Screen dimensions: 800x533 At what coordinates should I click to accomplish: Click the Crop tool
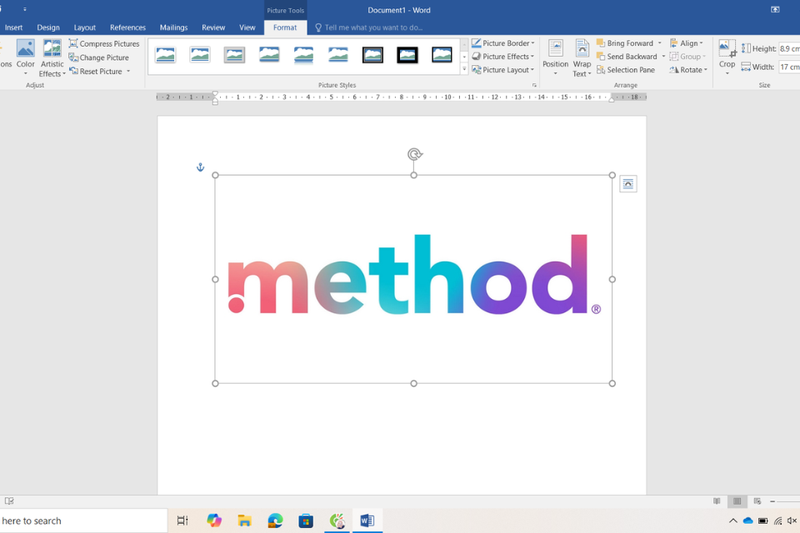727,57
